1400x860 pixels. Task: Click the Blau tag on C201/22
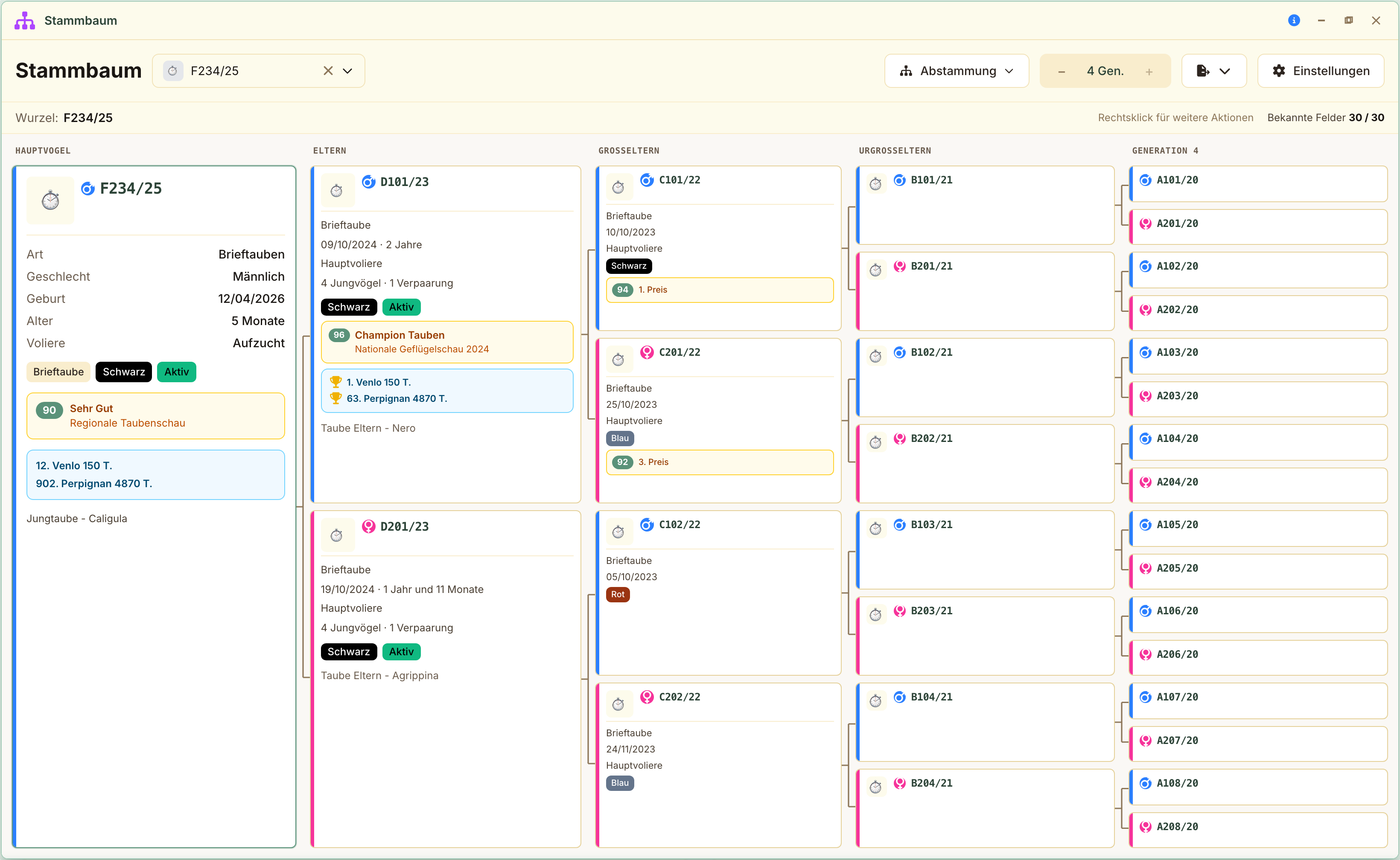click(620, 438)
